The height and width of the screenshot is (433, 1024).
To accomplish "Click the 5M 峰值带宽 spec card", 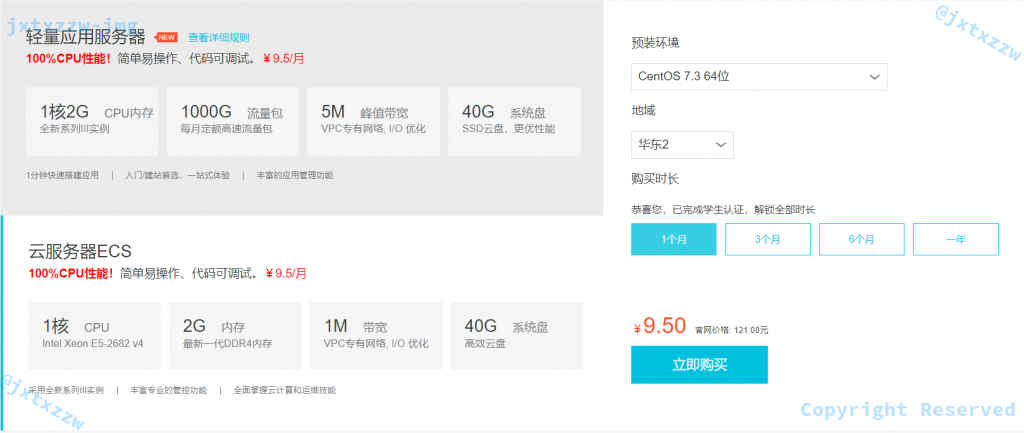I will 374,121.
